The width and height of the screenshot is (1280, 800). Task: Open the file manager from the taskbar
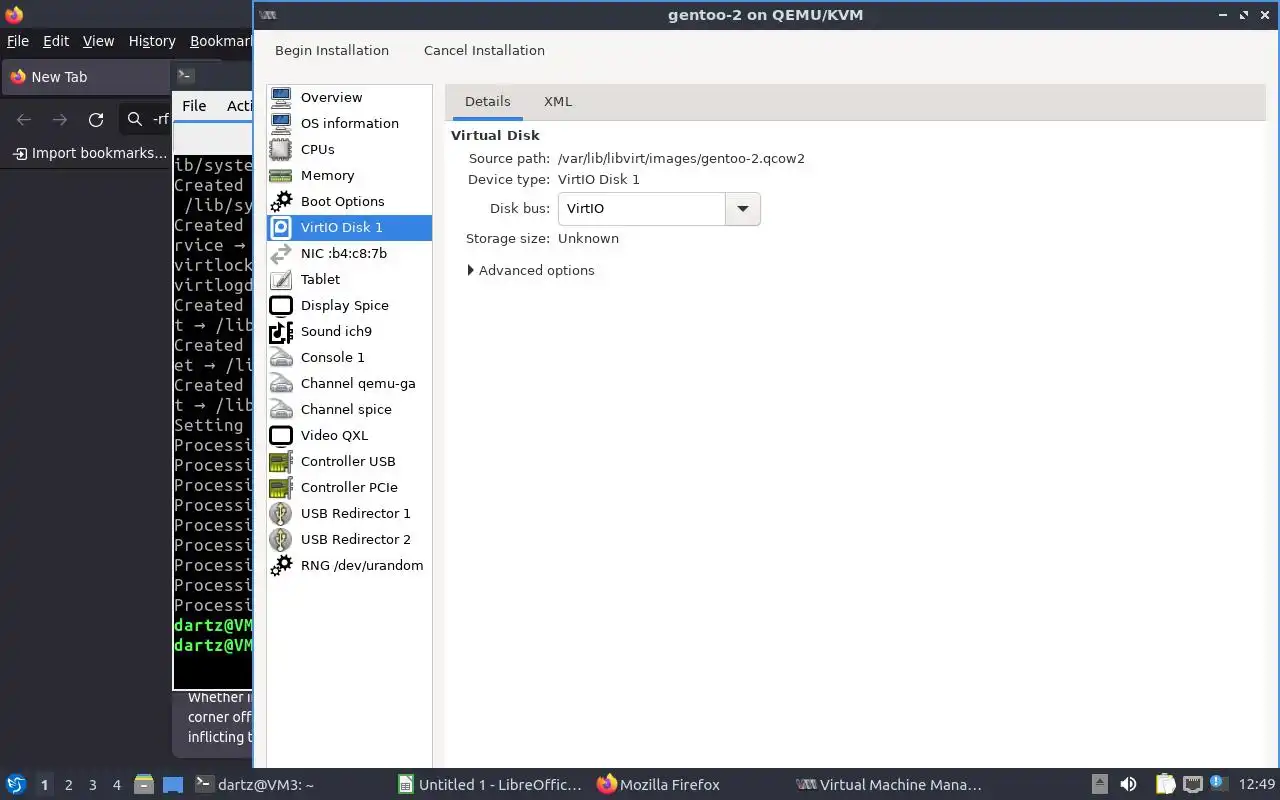pos(143,785)
